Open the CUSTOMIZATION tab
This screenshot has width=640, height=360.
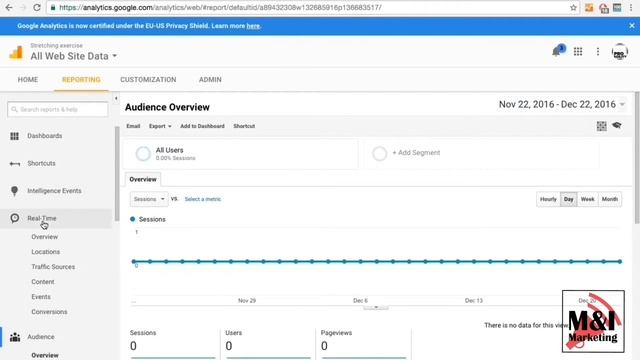point(148,80)
